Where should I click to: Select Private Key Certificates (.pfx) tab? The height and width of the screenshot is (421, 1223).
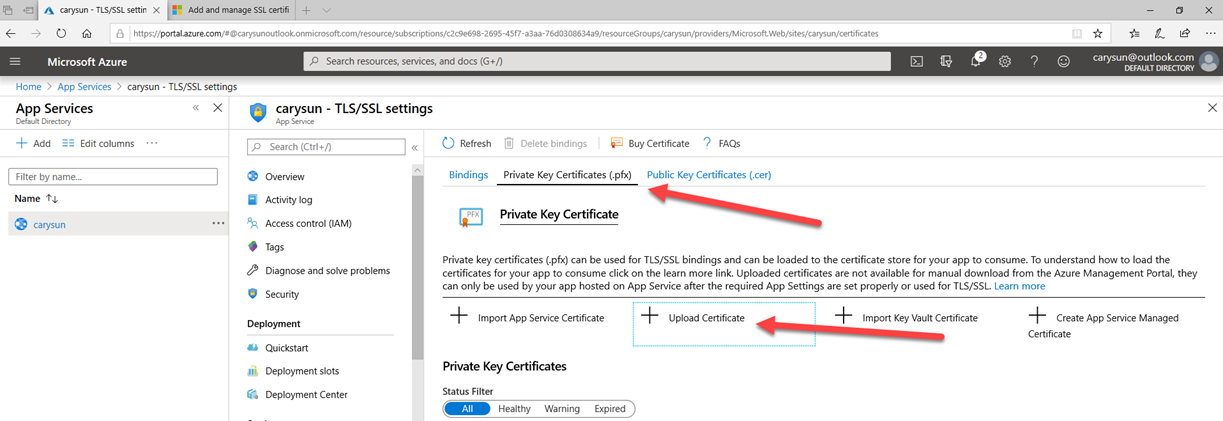(567, 174)
